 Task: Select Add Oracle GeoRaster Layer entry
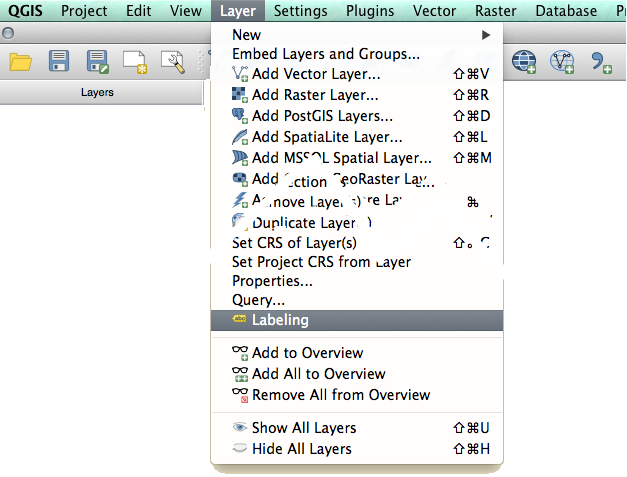(357, 179)
